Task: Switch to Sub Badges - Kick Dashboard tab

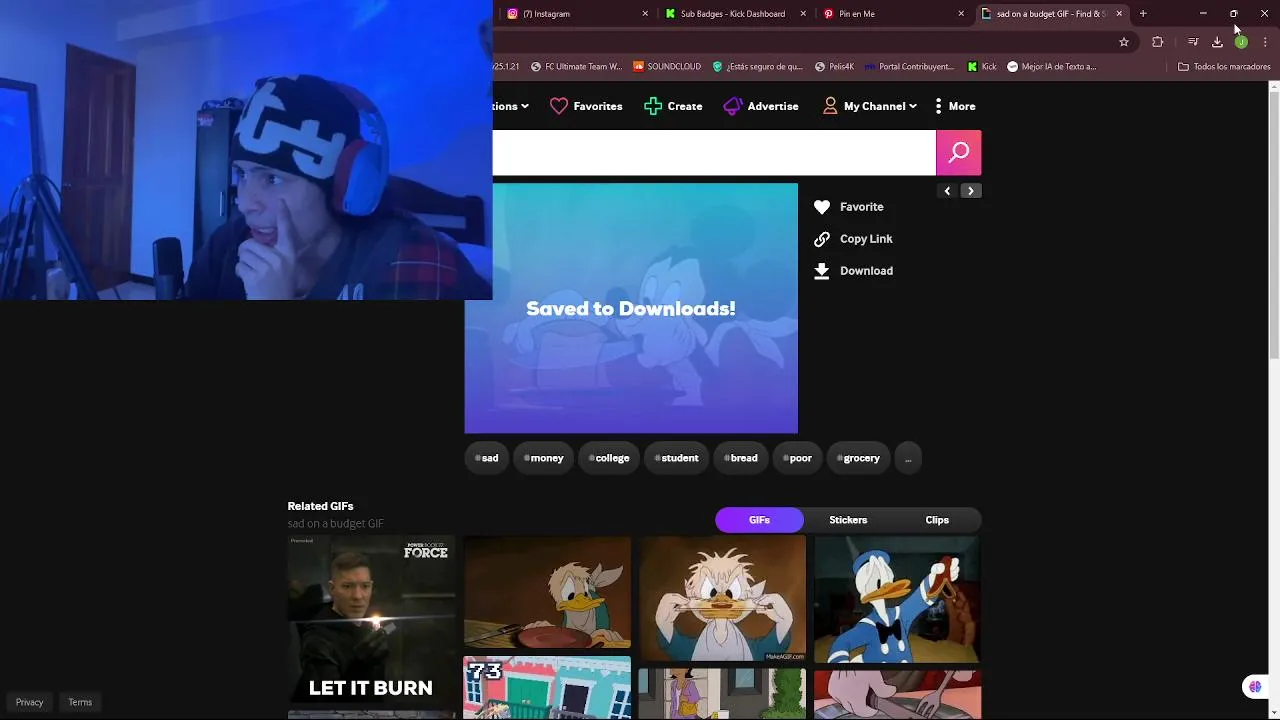Action: [734, 14]
